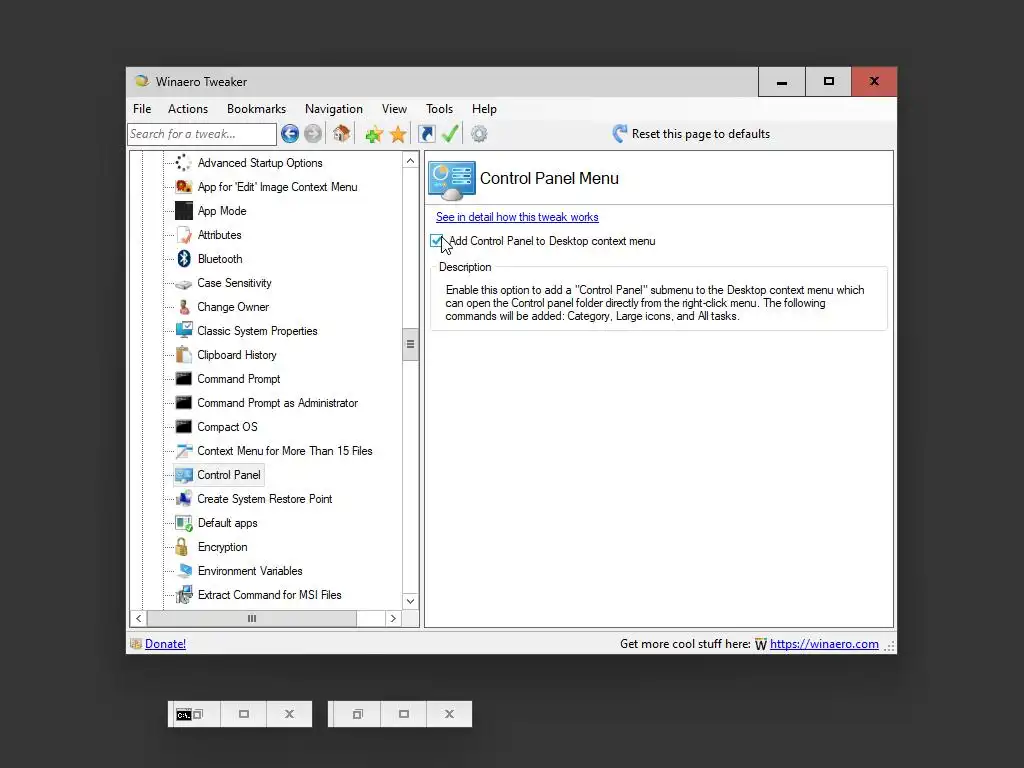Open settings with the gear toolbar icon
Image resolution: width=1024 pixels, height=768 pixels.
point(479,134)
